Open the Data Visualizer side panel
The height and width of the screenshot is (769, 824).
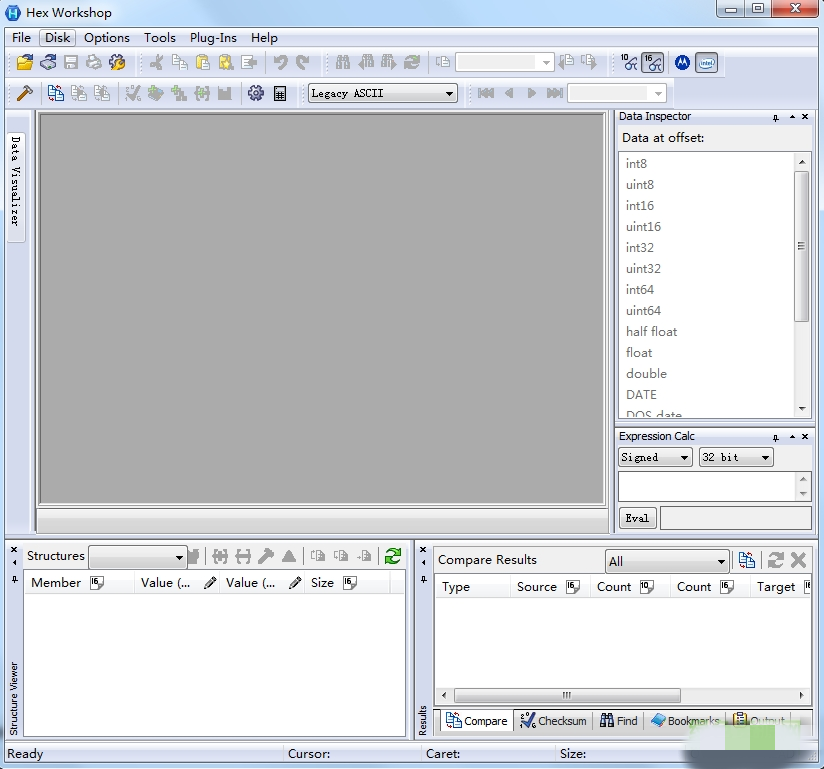(16, 180)
